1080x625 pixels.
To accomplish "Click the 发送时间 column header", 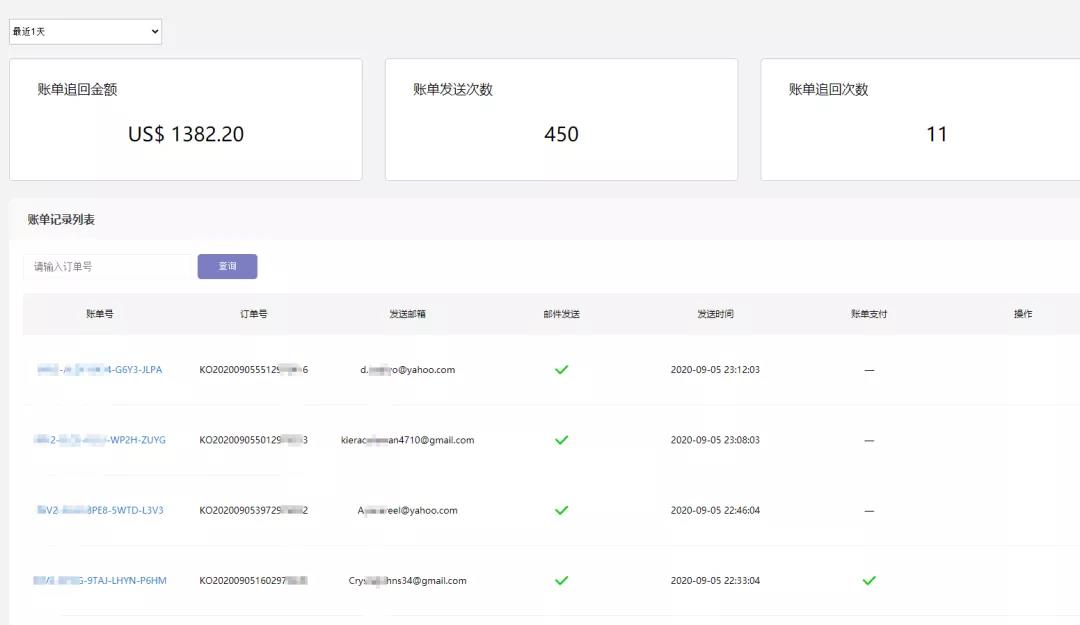I will (715, 314).
